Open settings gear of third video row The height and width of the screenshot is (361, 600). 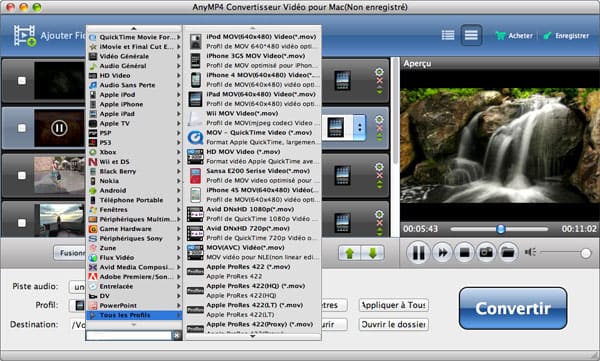tap(379, 167)
